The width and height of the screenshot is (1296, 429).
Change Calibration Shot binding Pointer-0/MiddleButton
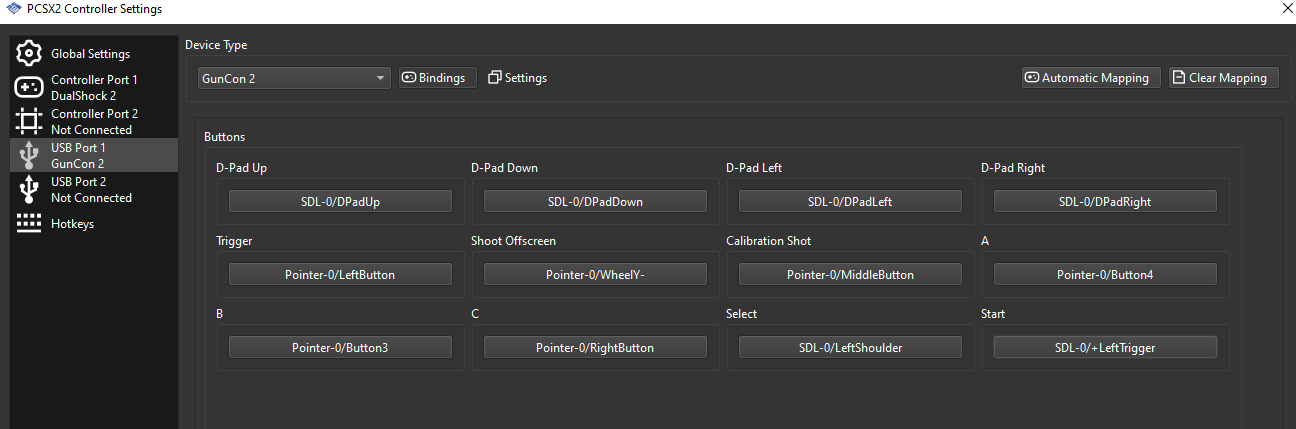[850, 274]
